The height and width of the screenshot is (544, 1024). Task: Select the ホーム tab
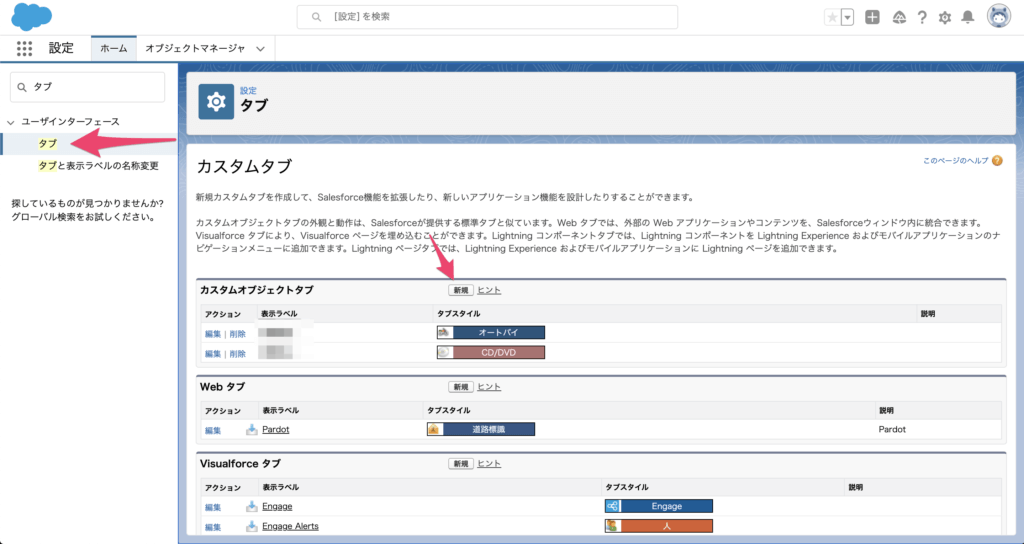(114, 48)
